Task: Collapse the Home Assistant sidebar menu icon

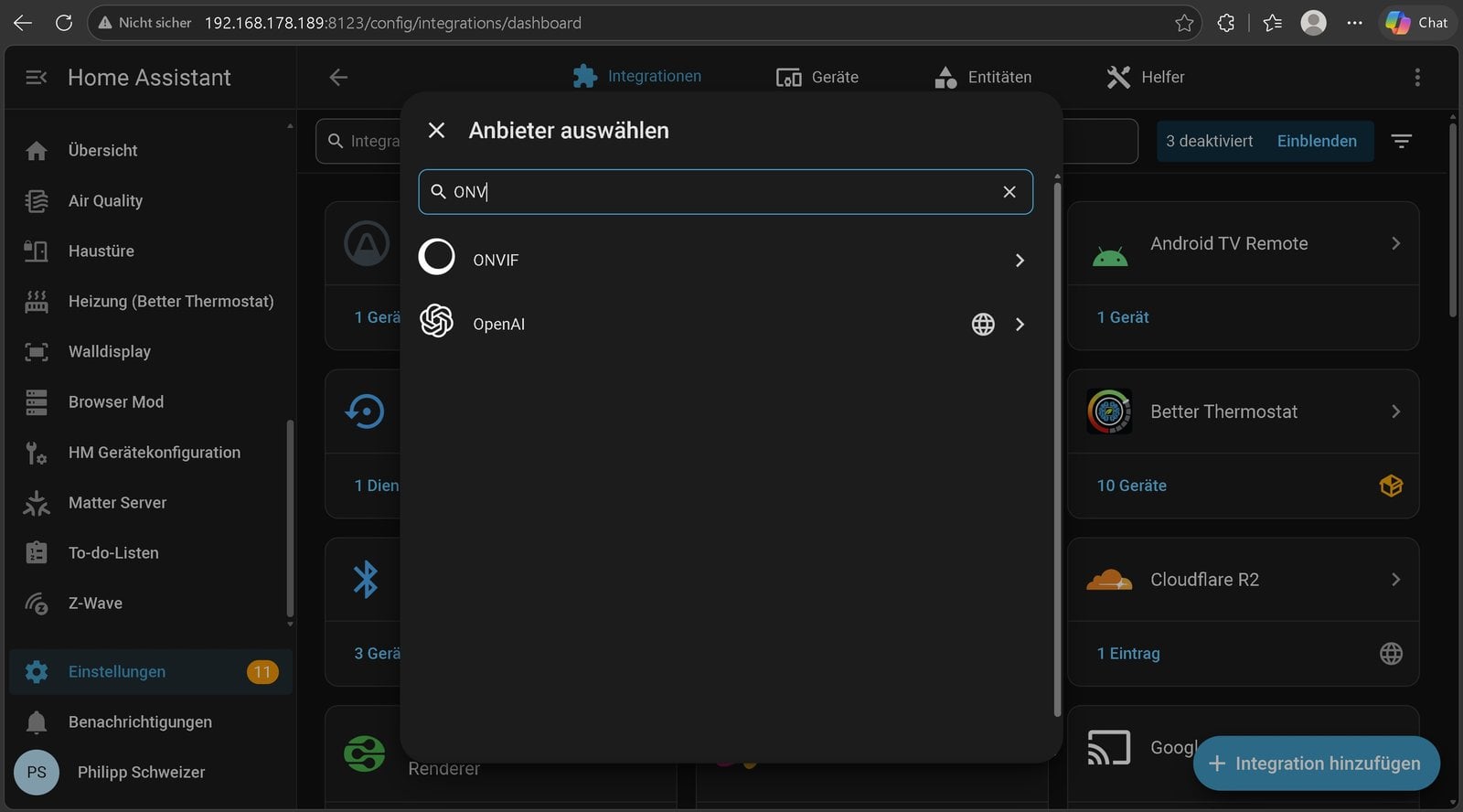Action: (36, 78)
